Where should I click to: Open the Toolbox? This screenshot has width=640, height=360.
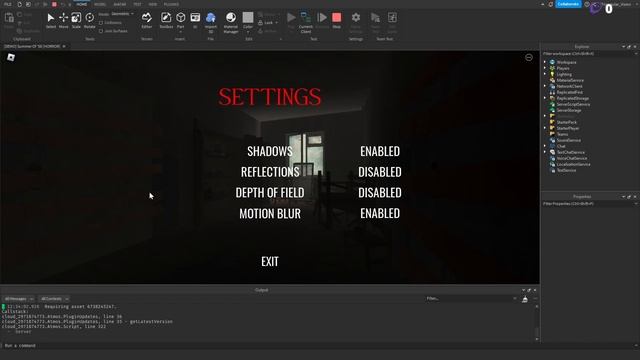166,20
